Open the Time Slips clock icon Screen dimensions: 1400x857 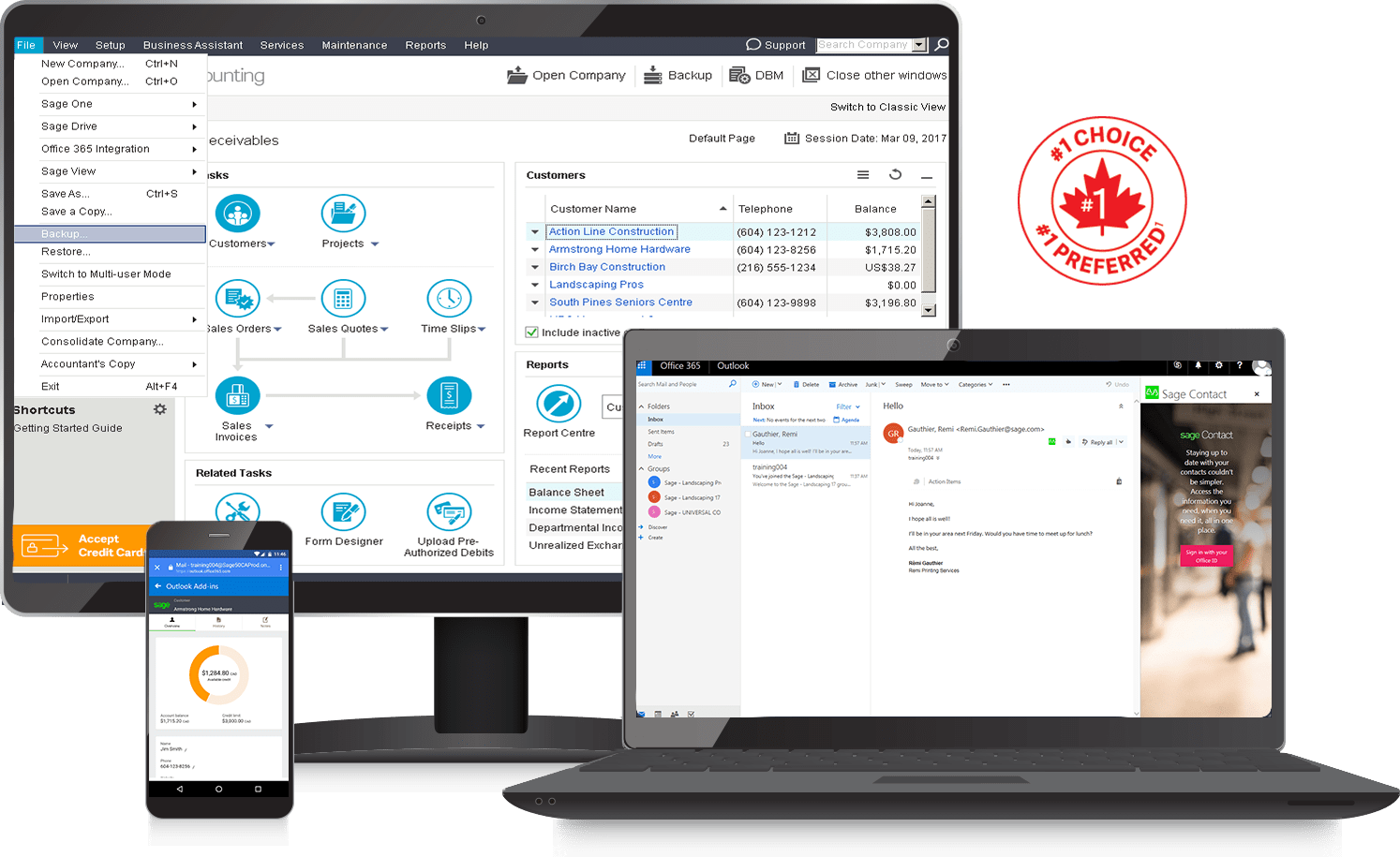click(449, 299)
